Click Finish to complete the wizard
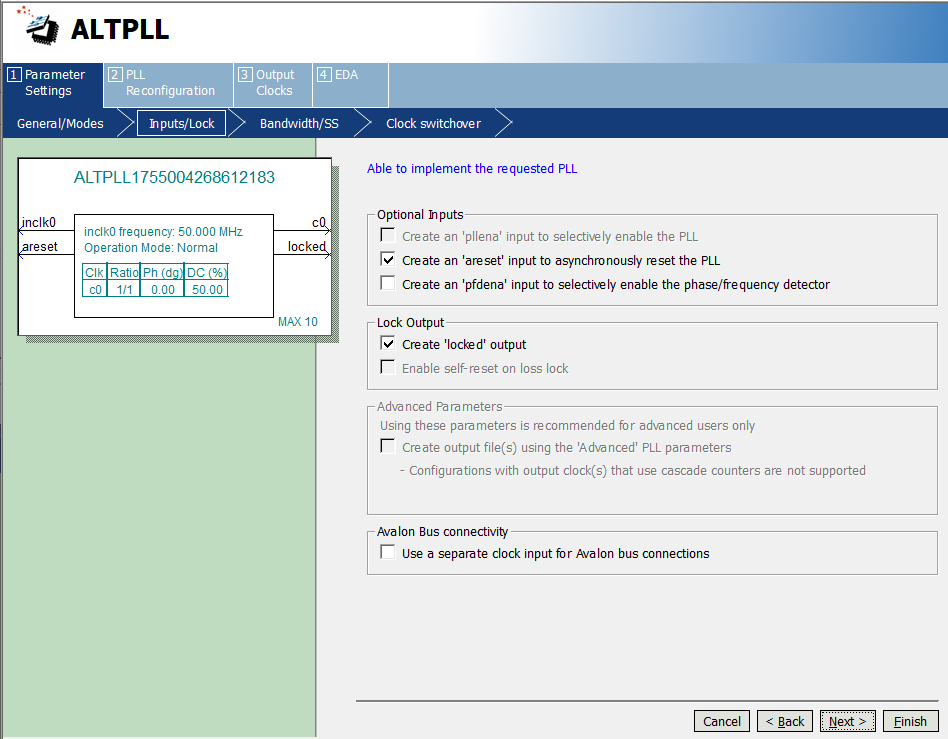This screenshot has height=739, width=948. click(x=911, y=721)
